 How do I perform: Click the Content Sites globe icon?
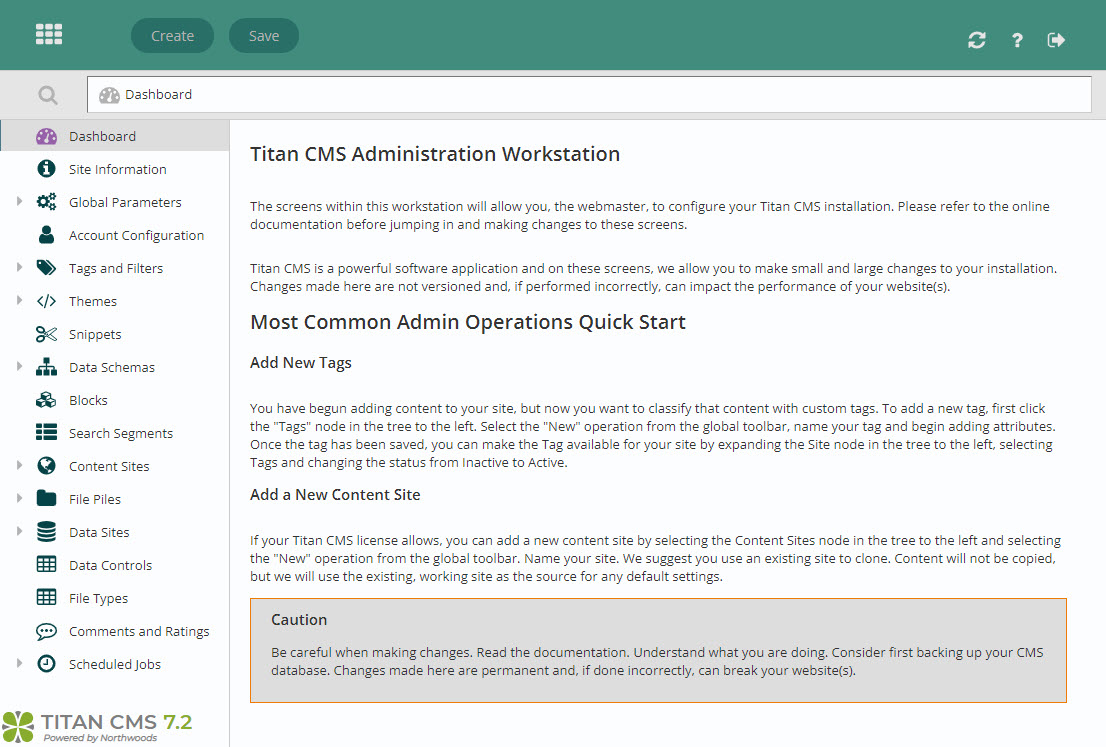click(x=47, y=466)
